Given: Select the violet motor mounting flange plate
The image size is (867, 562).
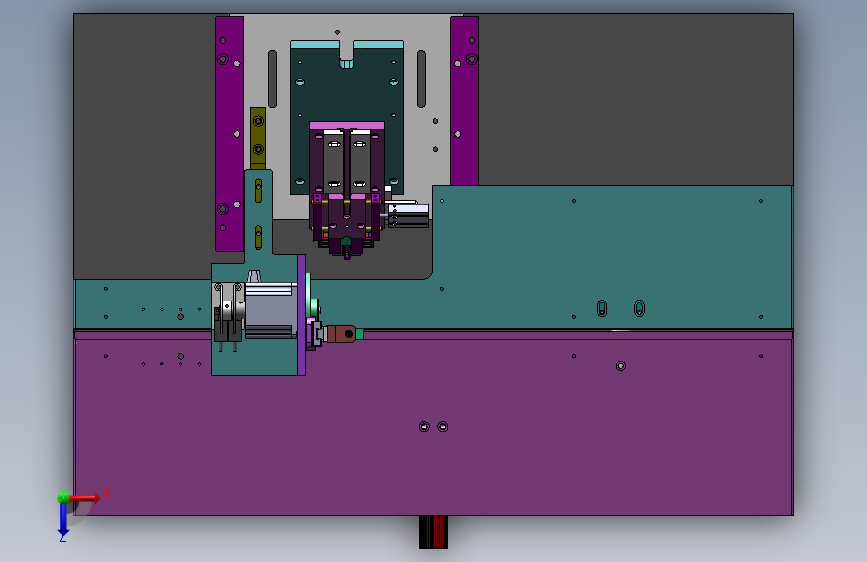Looking at the screenshot, I should [301, 315].
